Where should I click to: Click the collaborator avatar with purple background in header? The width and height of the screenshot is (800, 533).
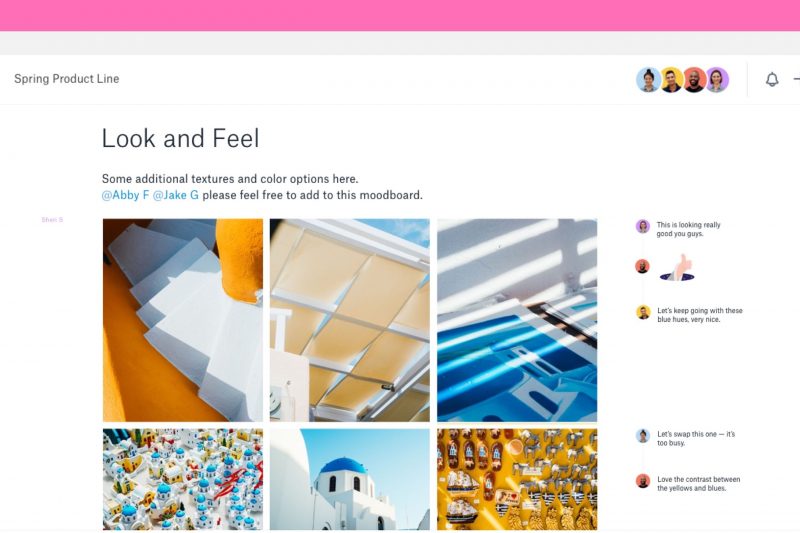[x=717, y=80]
